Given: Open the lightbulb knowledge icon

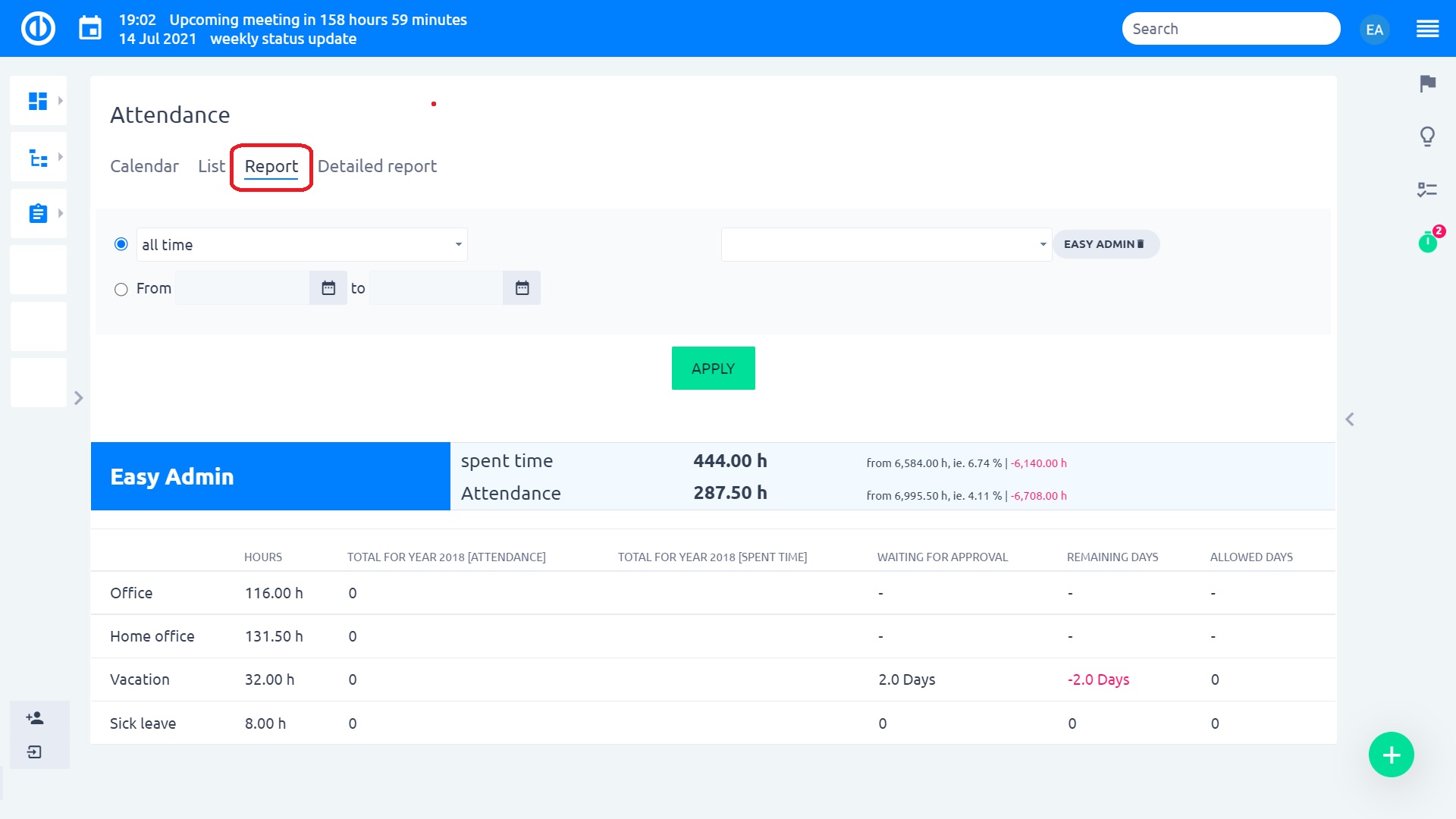Looking at the screenshot, I should [1427, 136].
